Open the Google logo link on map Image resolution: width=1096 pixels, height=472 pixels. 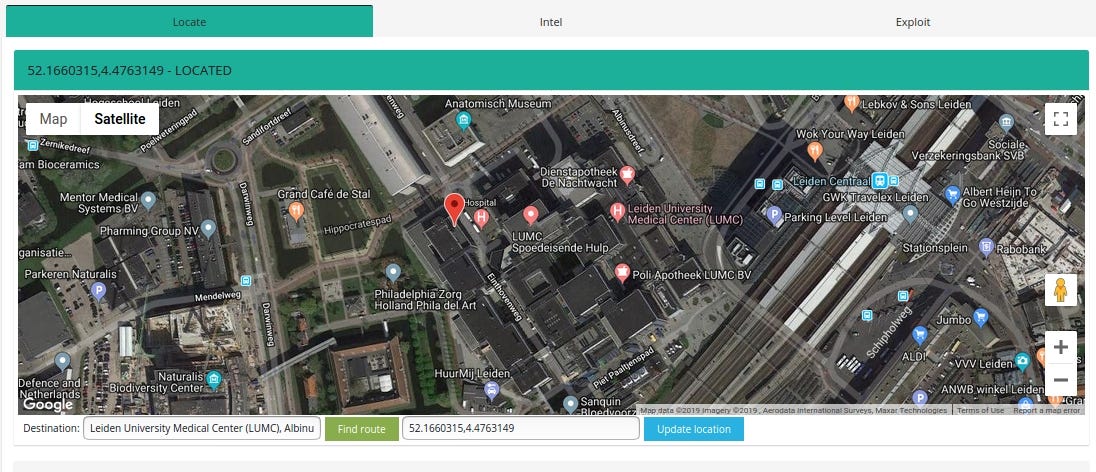(48, 404)
